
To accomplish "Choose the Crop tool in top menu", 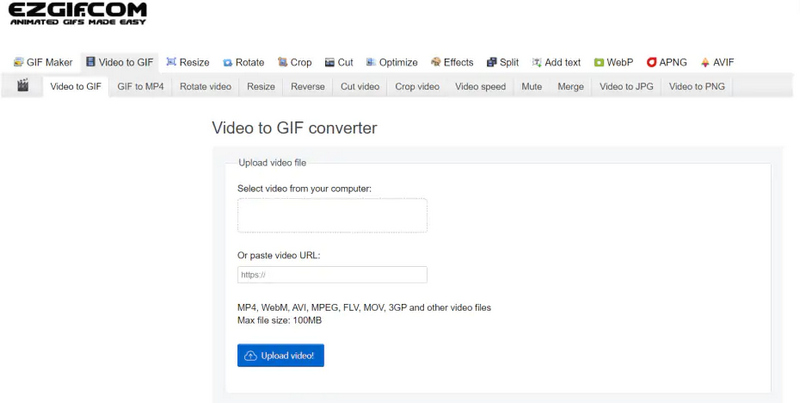I will (294, 62).
